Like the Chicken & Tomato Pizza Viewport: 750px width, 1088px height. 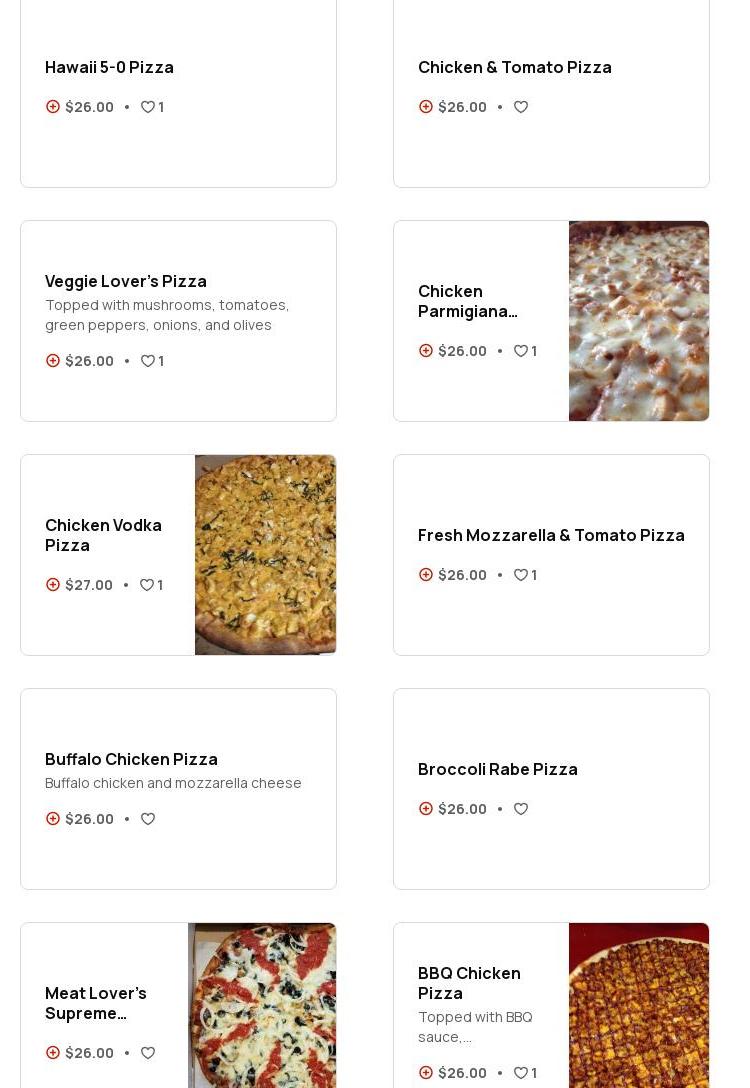pos(521,107)
